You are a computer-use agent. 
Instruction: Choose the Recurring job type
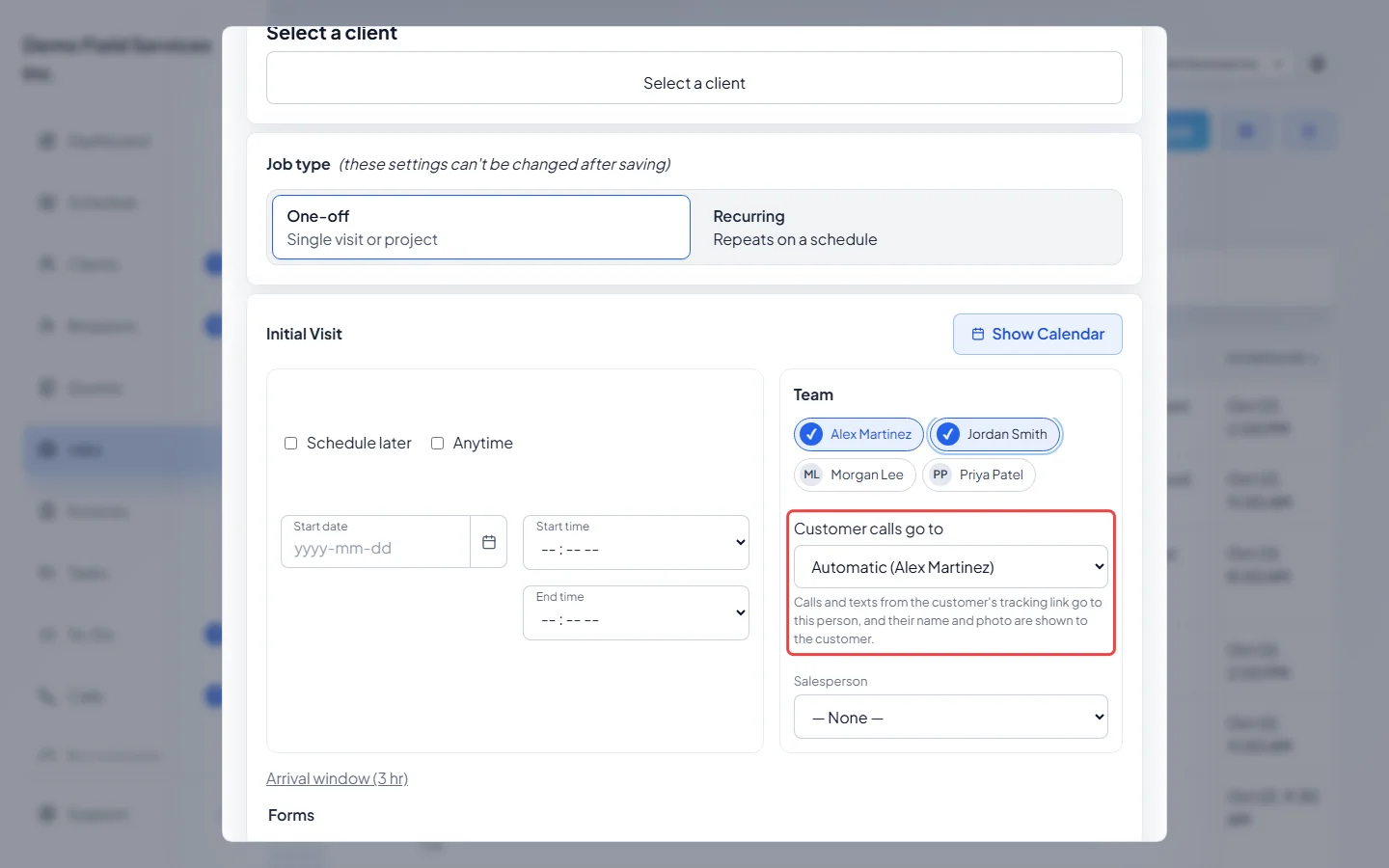[x=907, y=228]
